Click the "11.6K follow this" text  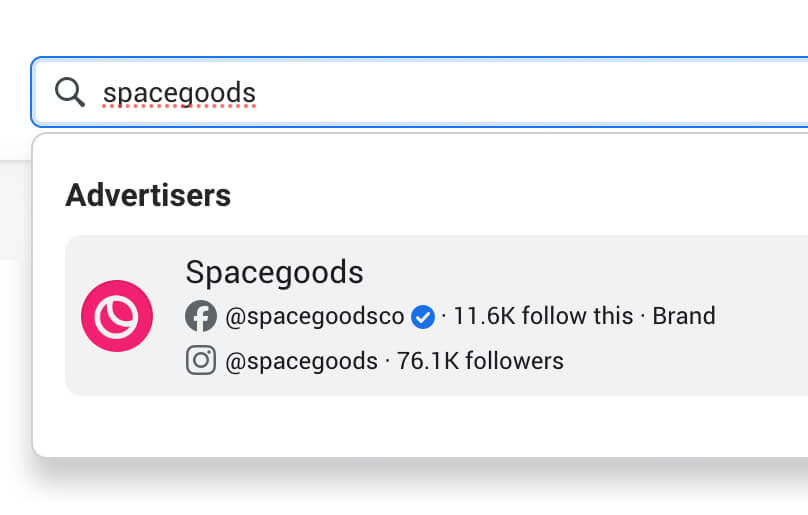[x=543, y=317]
